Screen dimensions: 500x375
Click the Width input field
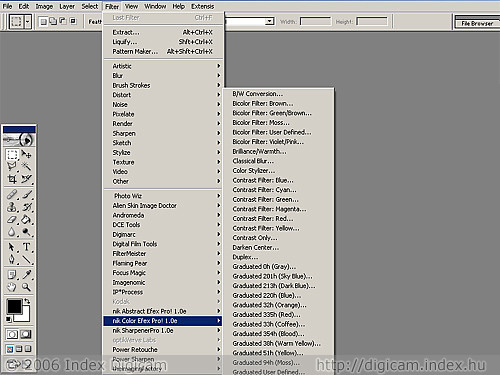[315, 22]
